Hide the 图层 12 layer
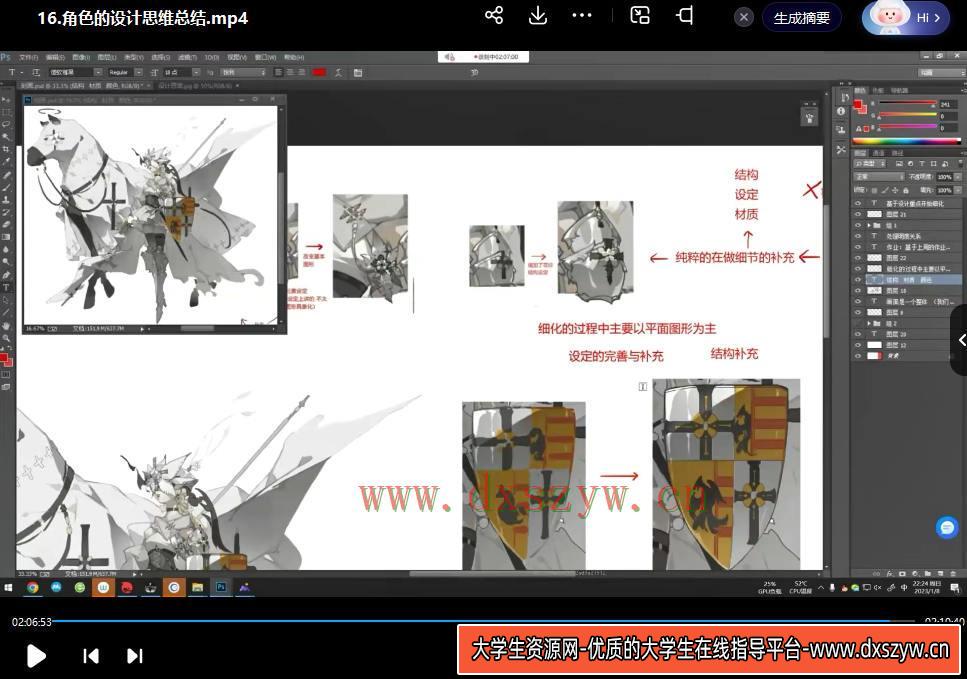967x679 pixels. click(858, 345)
